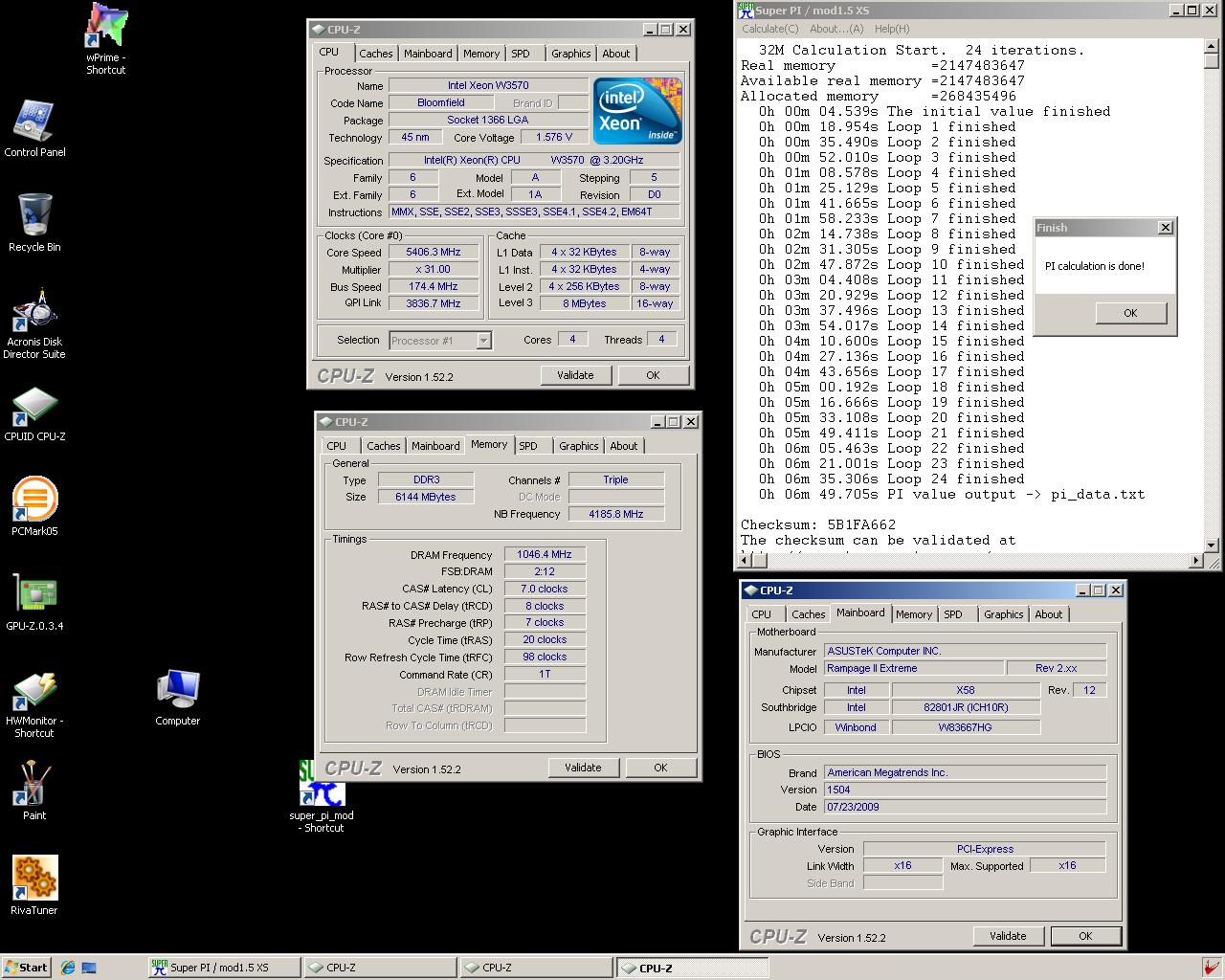Select the Computer desktop icon
This screenshot has height=980, width=1225.
(x=178, y=698)
